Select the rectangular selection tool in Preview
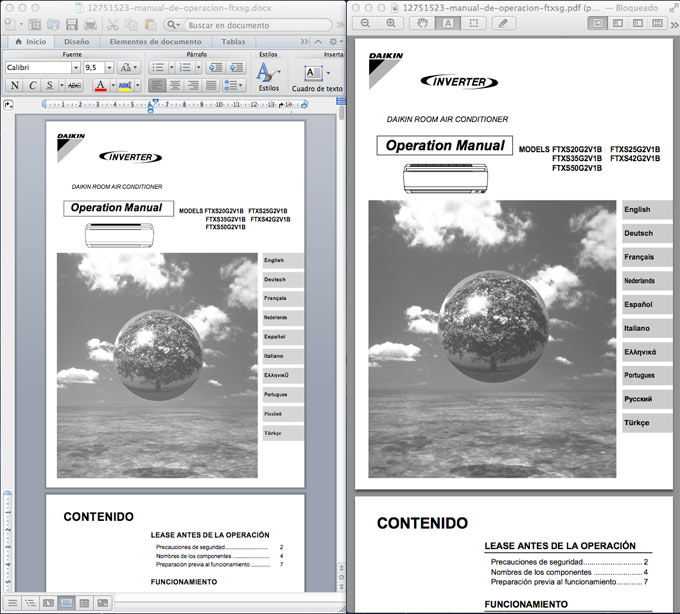 [474, 23]
